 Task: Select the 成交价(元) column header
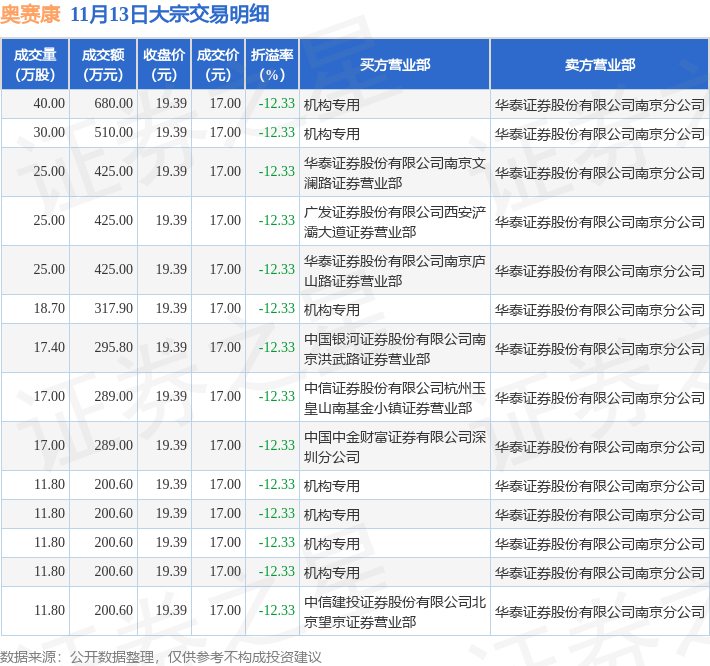(x=218, y=65)
